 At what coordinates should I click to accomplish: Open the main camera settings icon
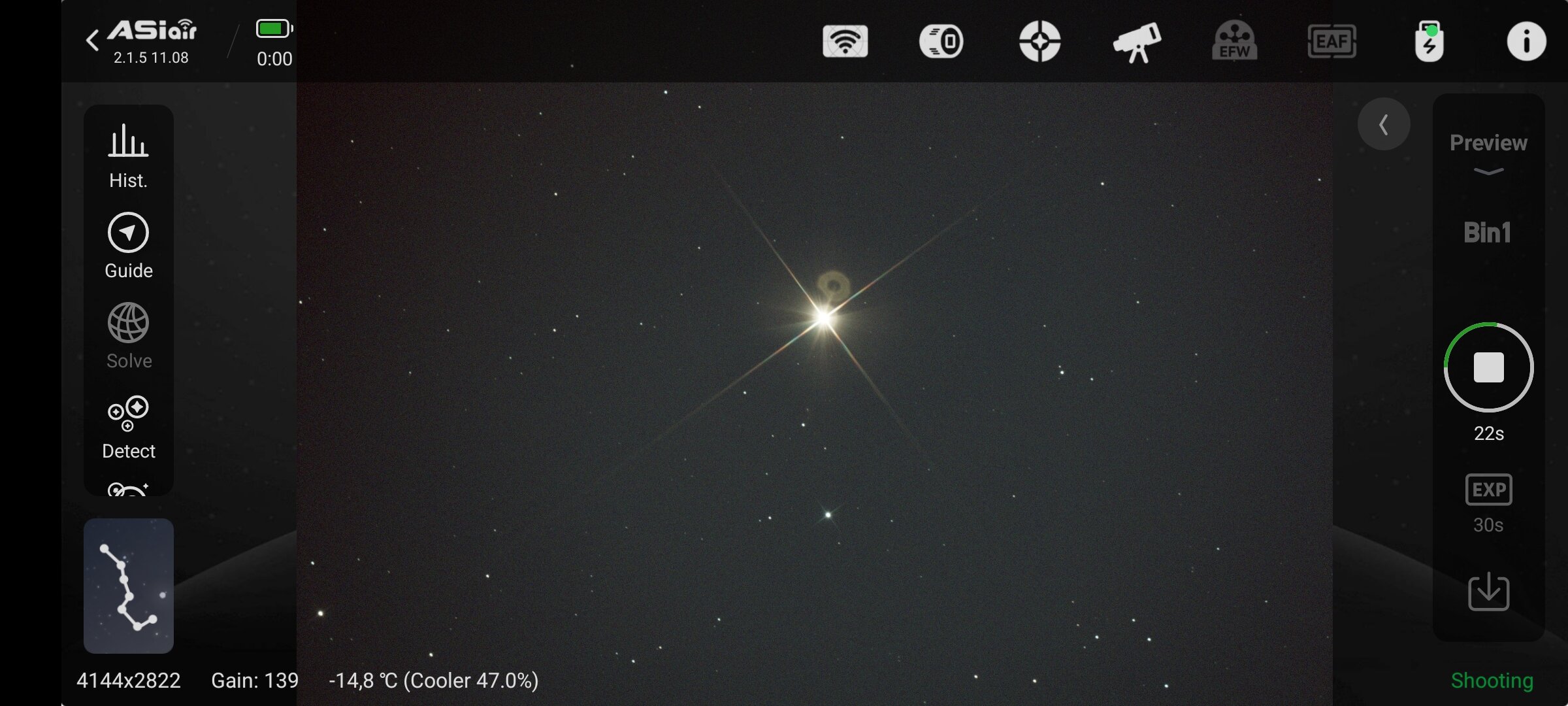click(941, 41)
